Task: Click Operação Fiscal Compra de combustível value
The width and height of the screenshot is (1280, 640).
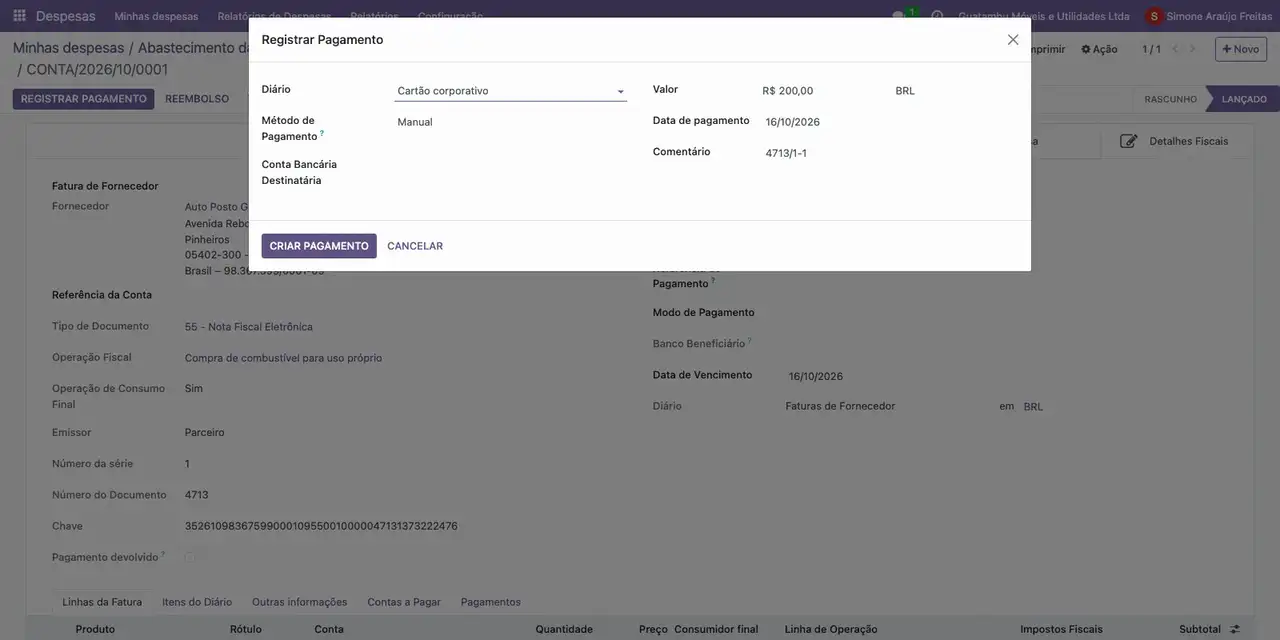Action: (283, 358)
